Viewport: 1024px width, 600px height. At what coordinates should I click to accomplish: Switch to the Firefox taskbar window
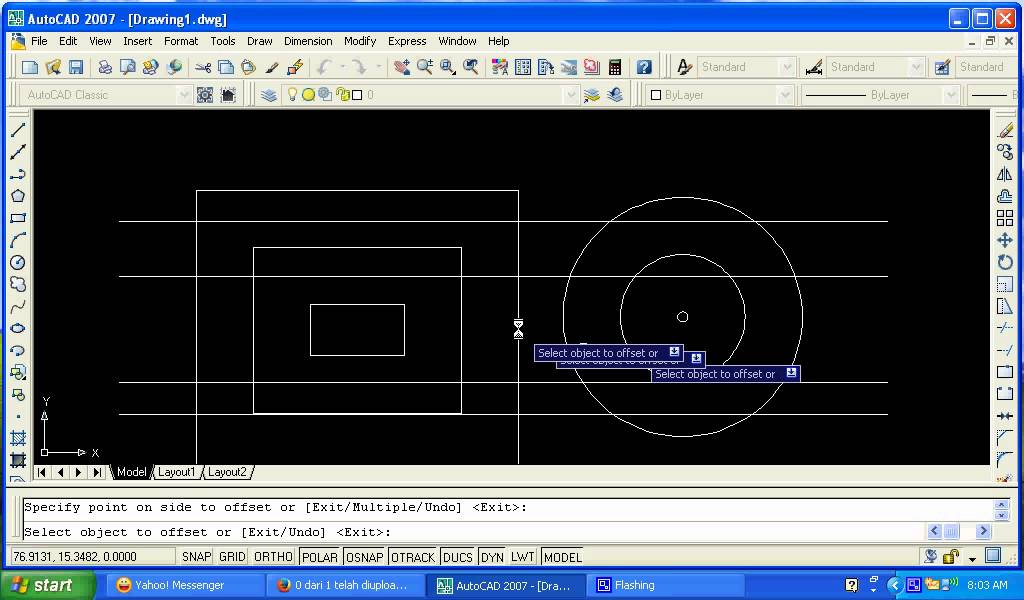(x=346, y=585)
